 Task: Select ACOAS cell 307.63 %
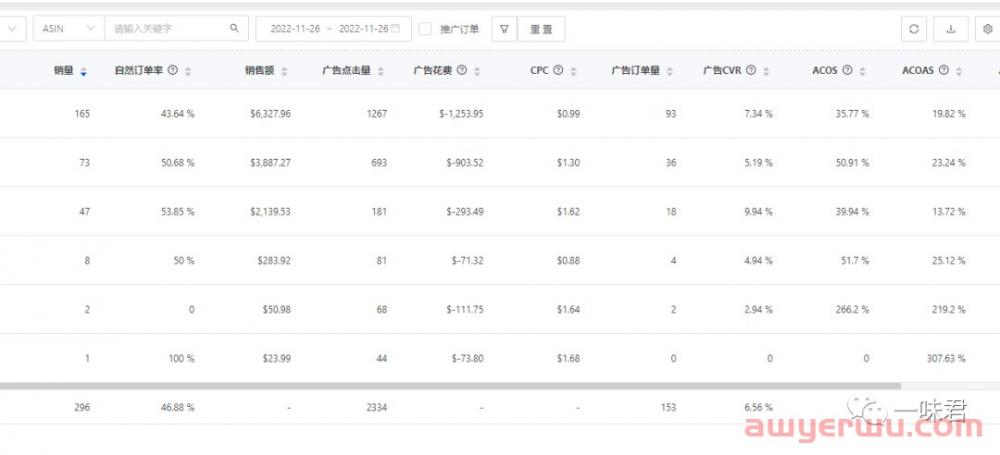(946, 359)
